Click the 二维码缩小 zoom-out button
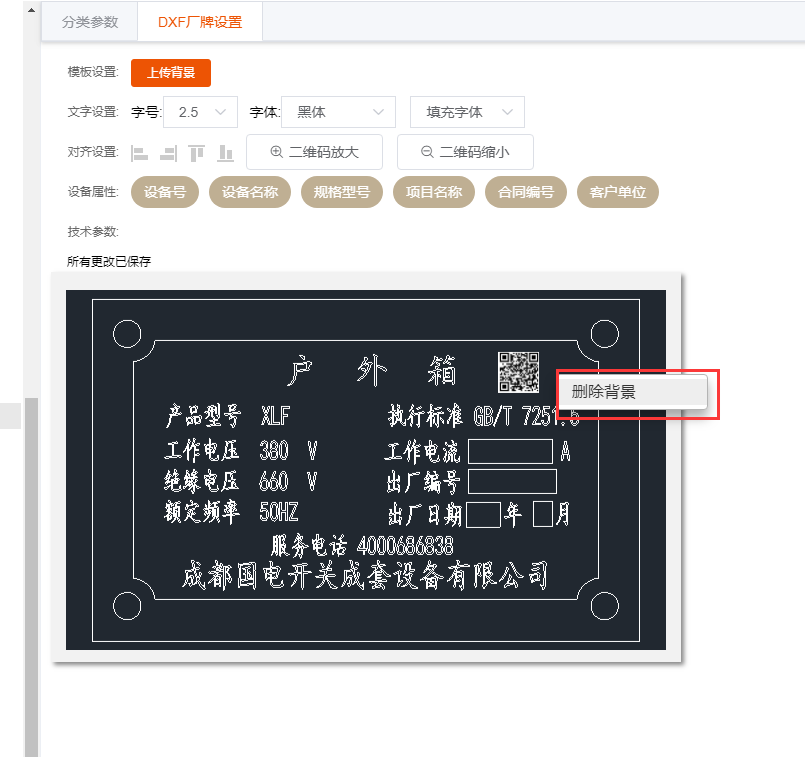 (465, 152)
